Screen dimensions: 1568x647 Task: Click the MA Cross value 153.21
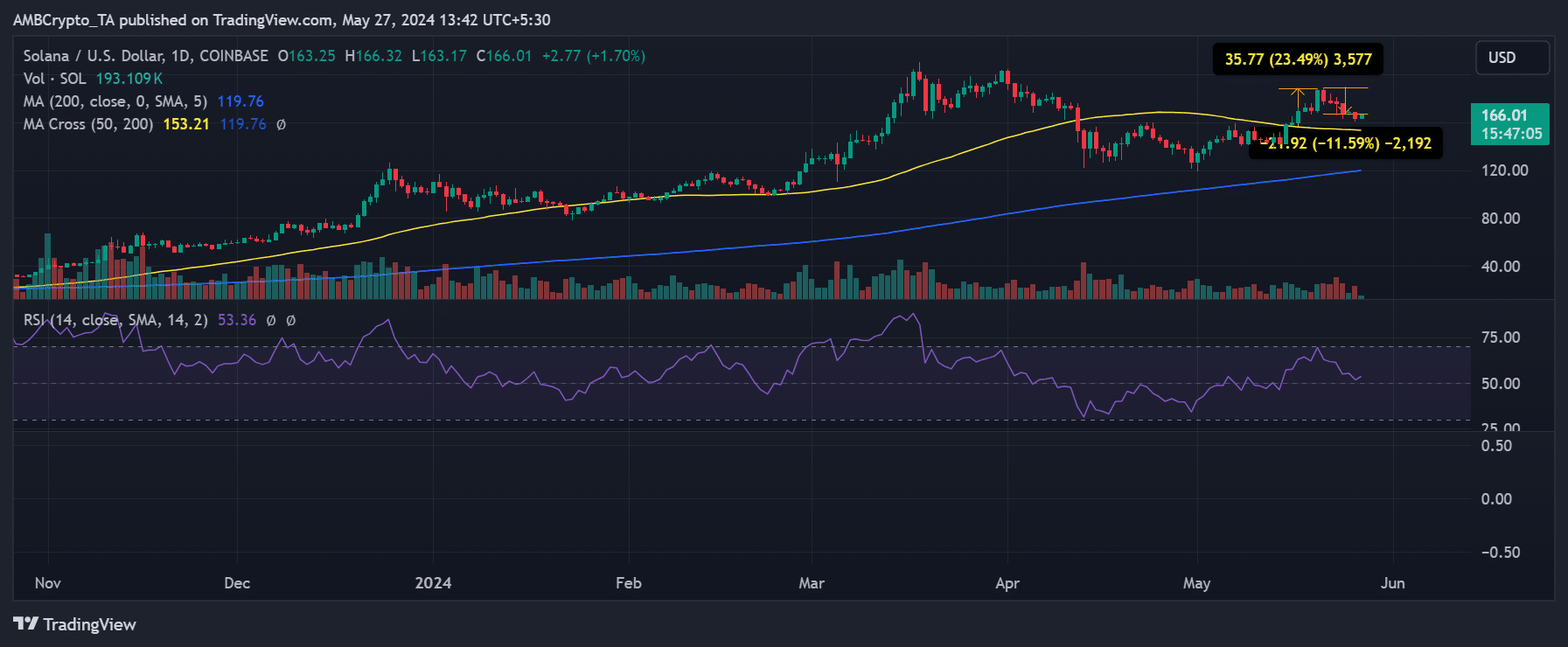tap(186, 124)
